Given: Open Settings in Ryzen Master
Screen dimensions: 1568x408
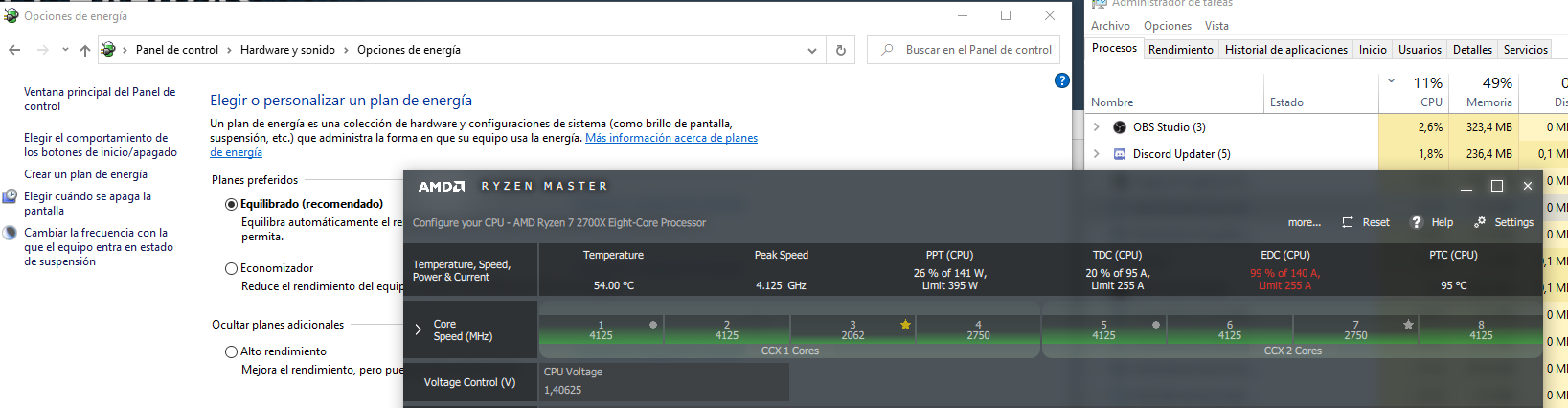Looking at the screenshot, I should point(1504,222).
